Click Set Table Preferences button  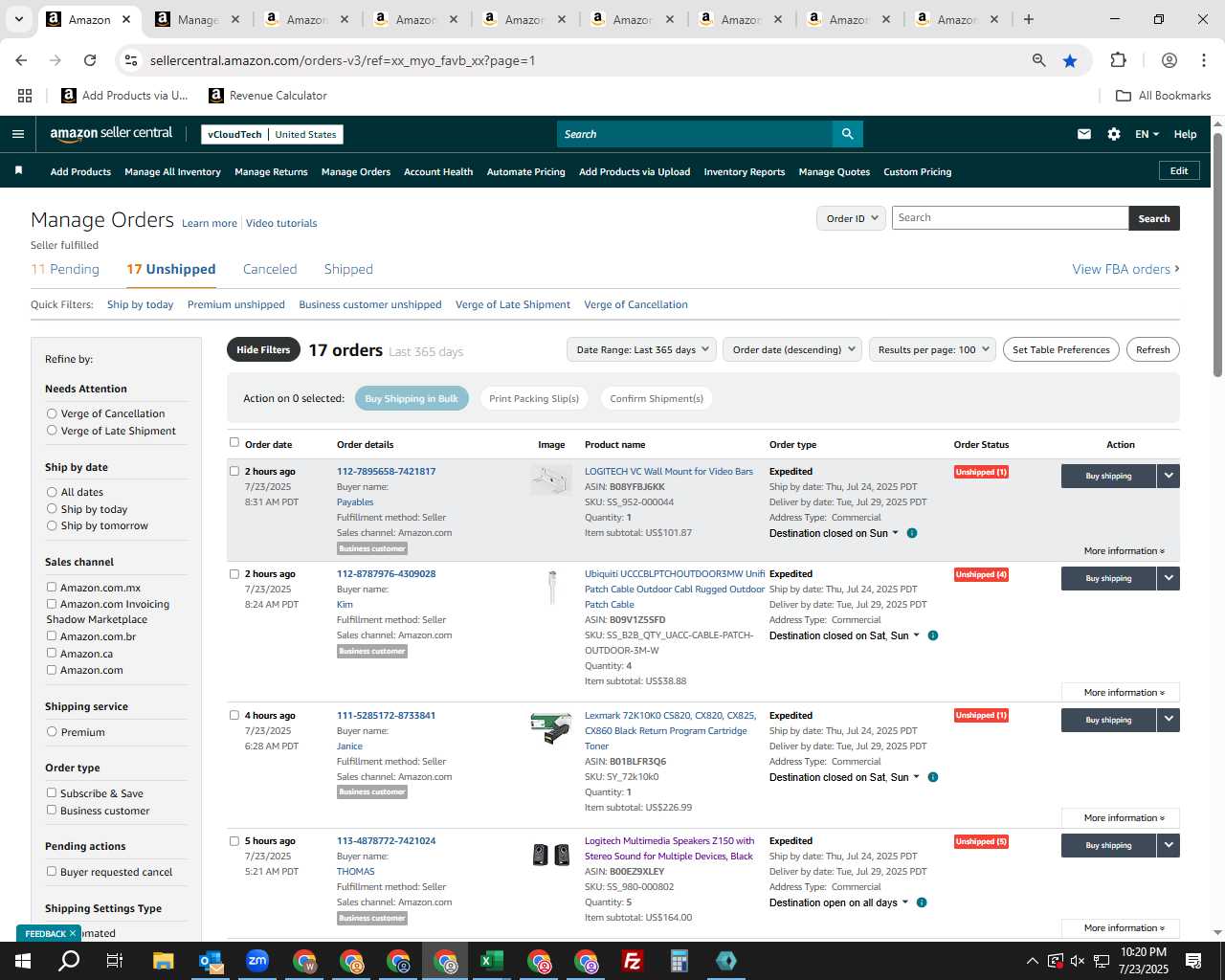click(x=1061, y=349)
